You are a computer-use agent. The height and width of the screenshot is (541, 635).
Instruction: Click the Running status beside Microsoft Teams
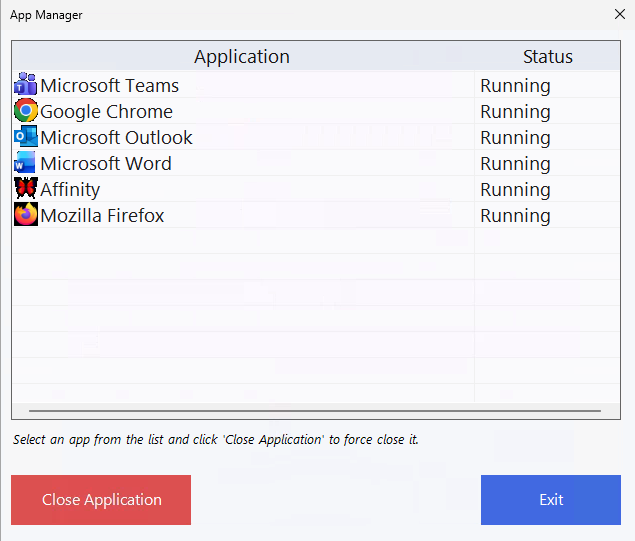click(515, 86)
